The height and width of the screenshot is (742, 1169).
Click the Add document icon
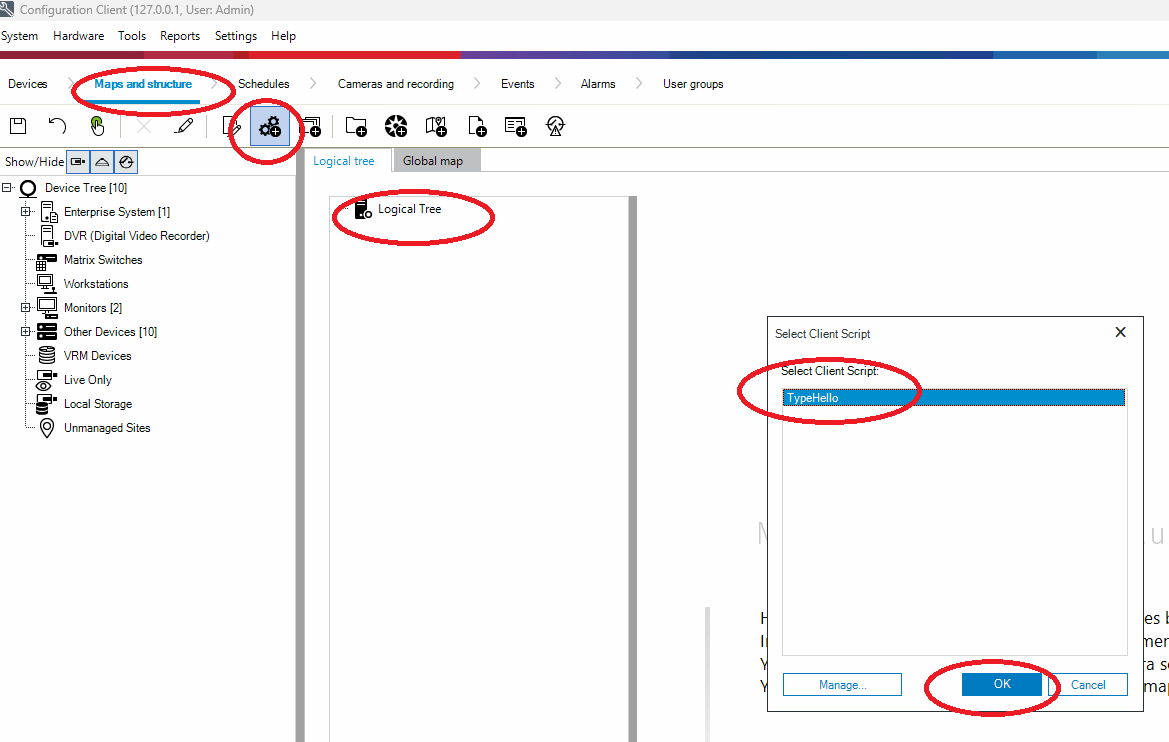pos(477,126)
